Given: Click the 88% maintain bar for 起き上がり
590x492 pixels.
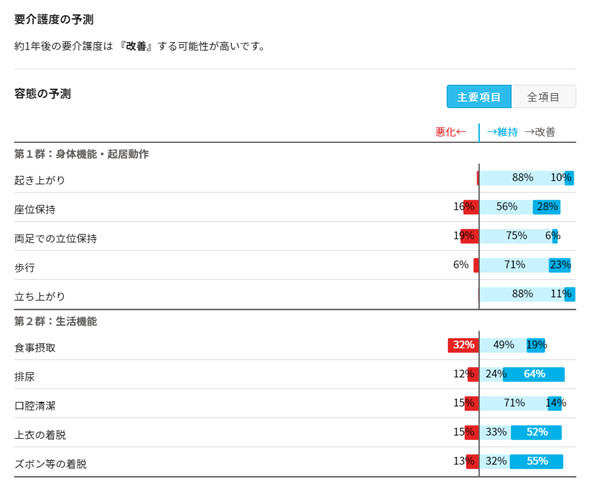Looking at the screenshot, I should [522, 178].
